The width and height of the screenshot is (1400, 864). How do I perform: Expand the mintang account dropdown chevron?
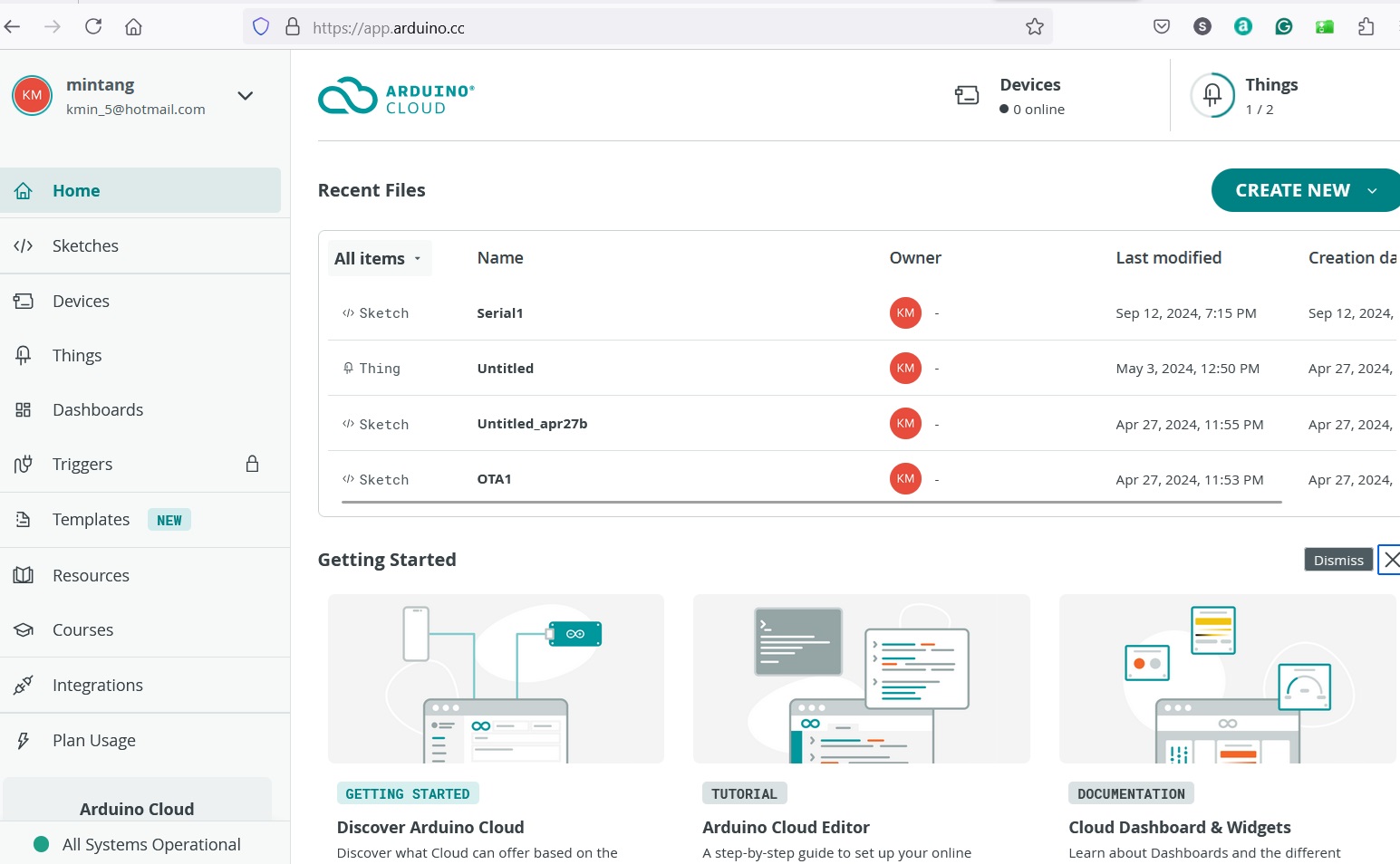[245, 96]
